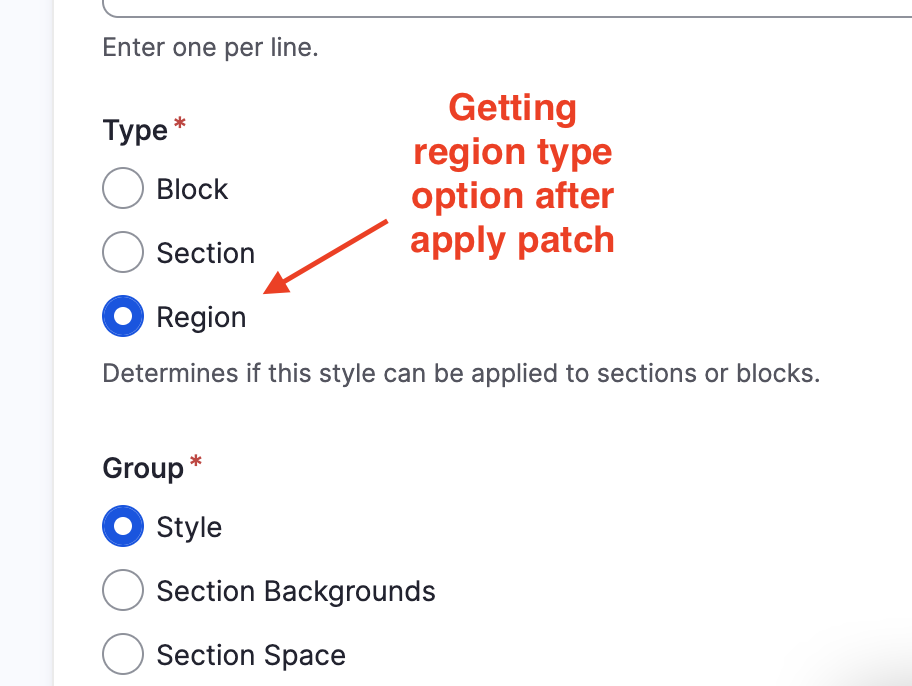Click the "Group" field heading
Screen dimensions: 912x686
143,467
